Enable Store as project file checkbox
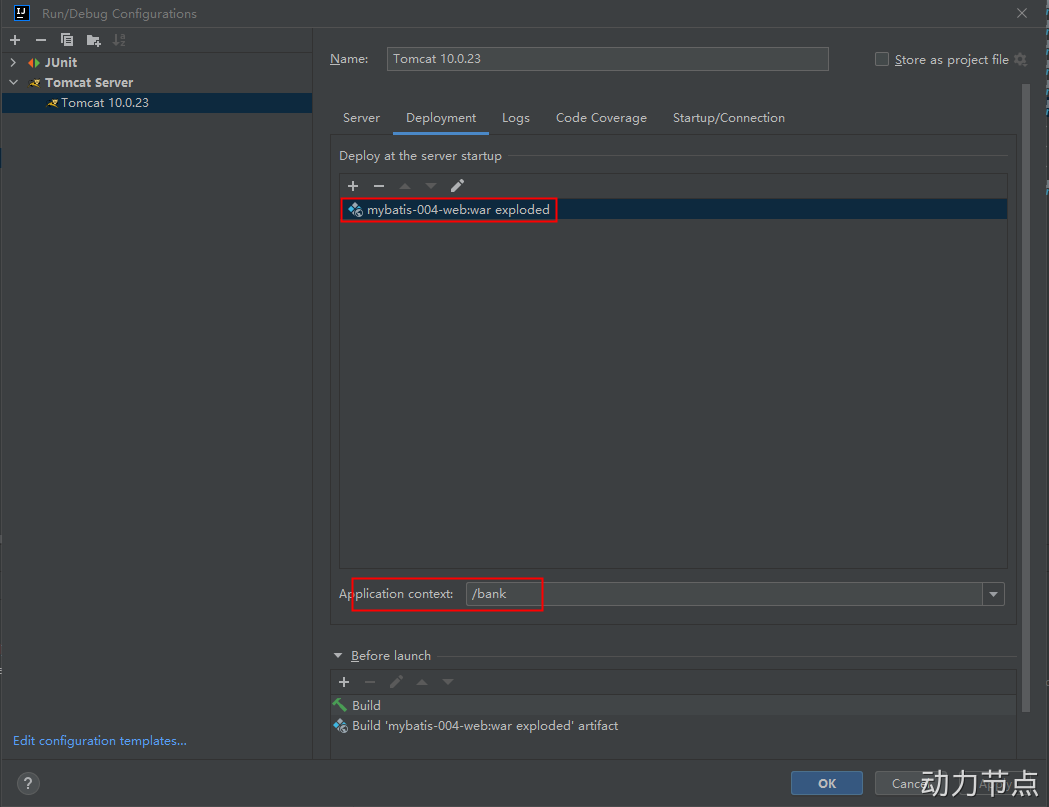The height and width of the screenshot is (807, 1049). pos(882,60)
